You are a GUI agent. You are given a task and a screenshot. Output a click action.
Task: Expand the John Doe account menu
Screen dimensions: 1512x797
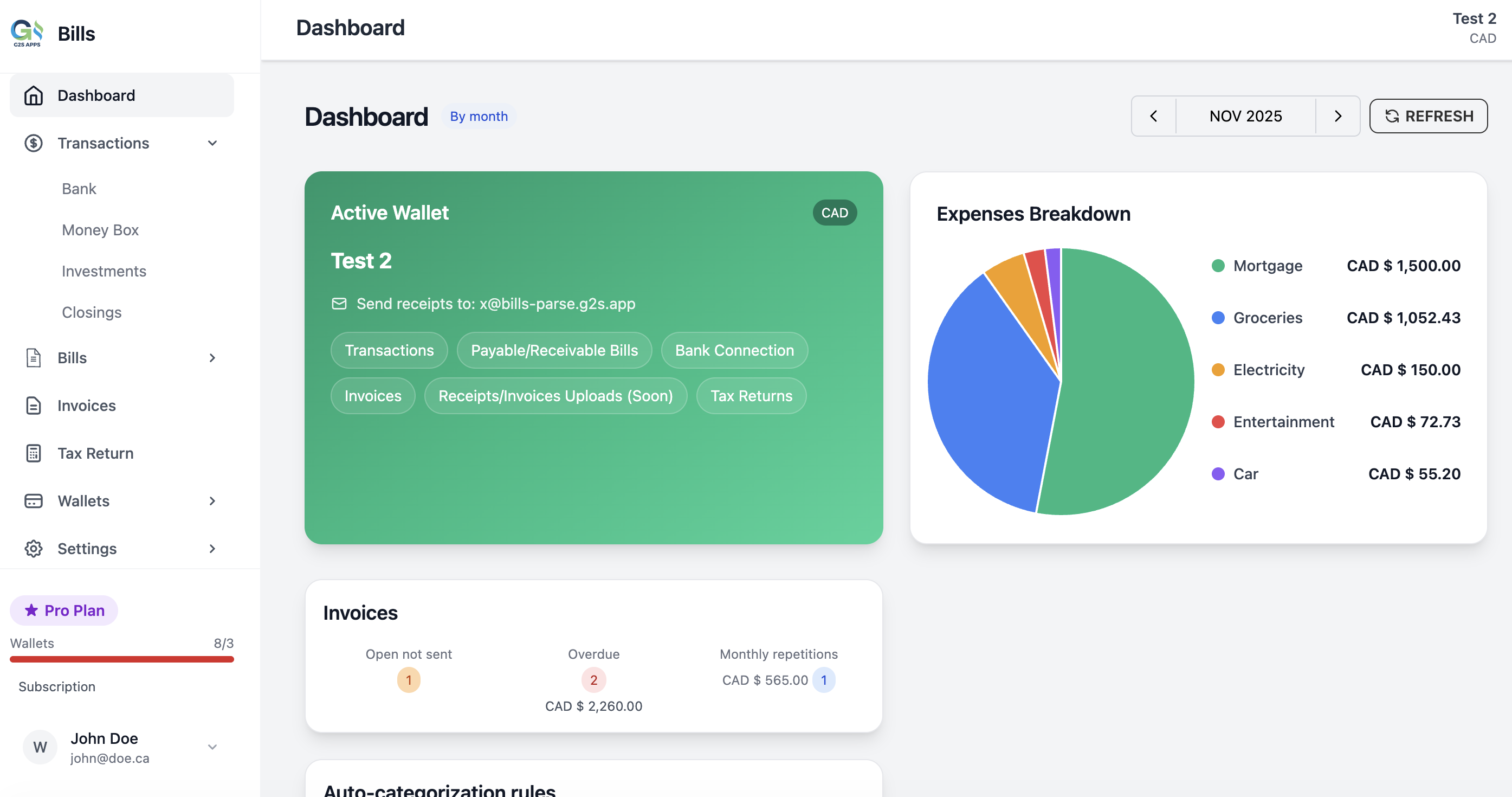coord(212,747)
